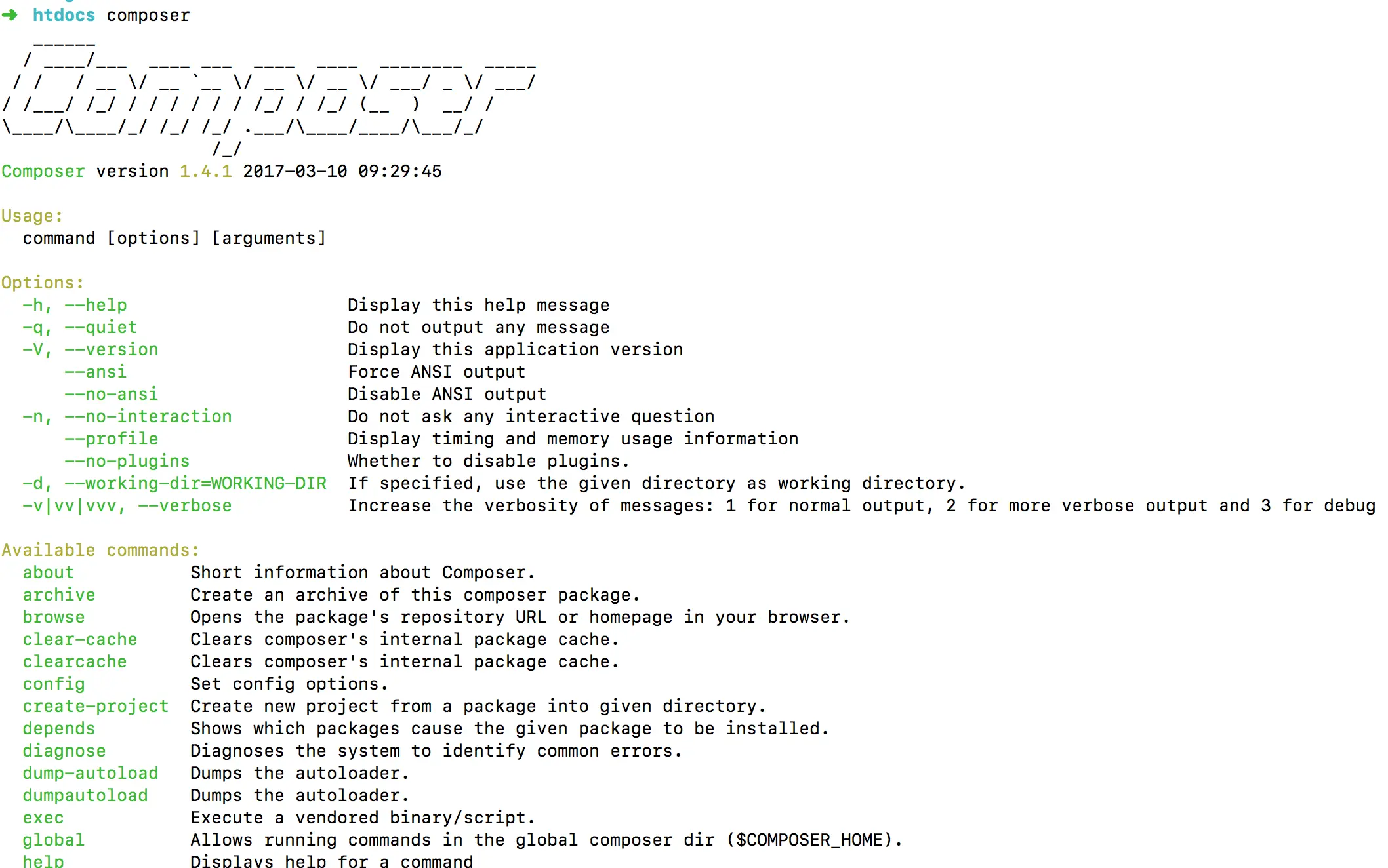Click the global command

point(54,840)
